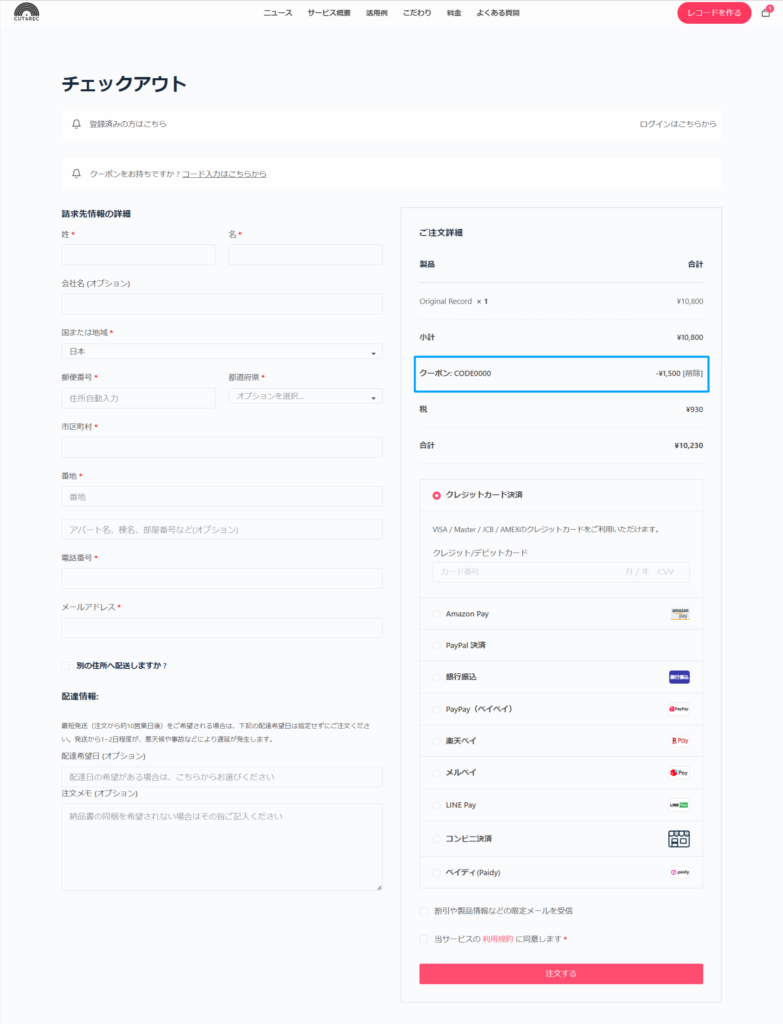Click the LINE Pay logo icon
Image resolution: width=783 pixels, height=1024 pixels.
coord(680,805)
